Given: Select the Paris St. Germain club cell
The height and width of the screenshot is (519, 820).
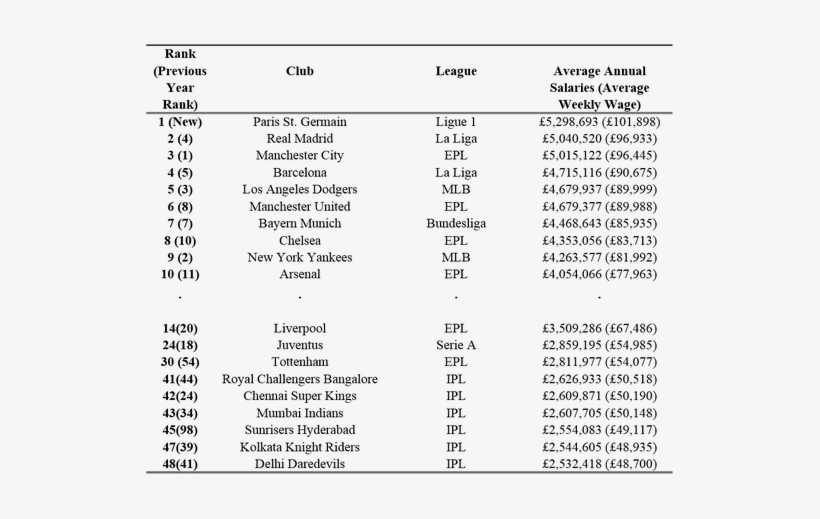Looking at the screenshot, I should 299,122.
